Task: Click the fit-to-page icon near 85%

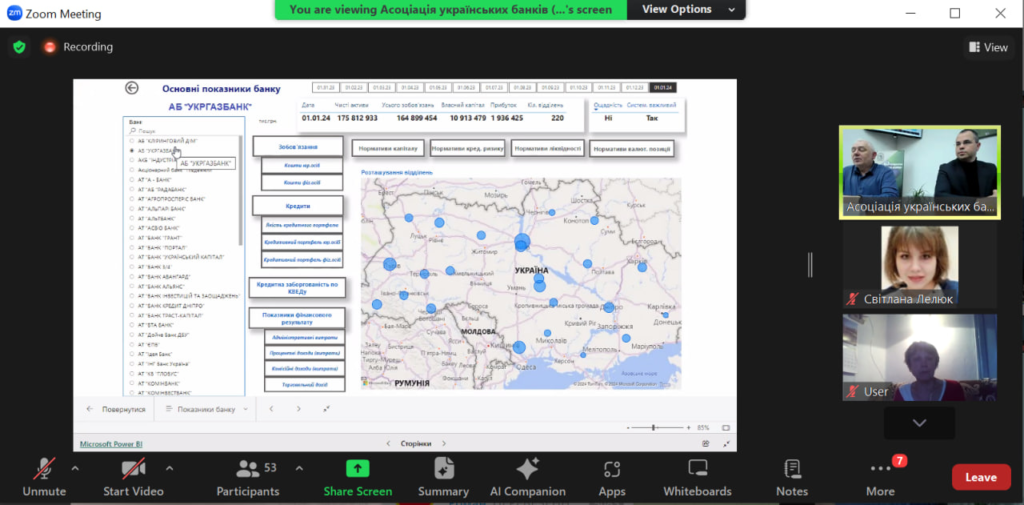Action: pyautogui.click(x=726, y=428)
